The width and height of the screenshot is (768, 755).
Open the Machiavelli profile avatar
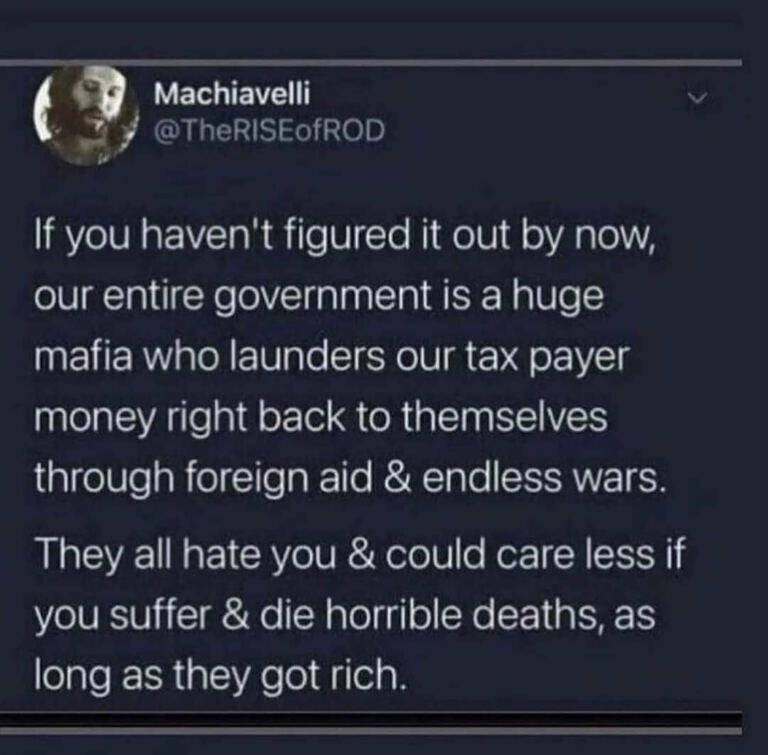[87, 115]
